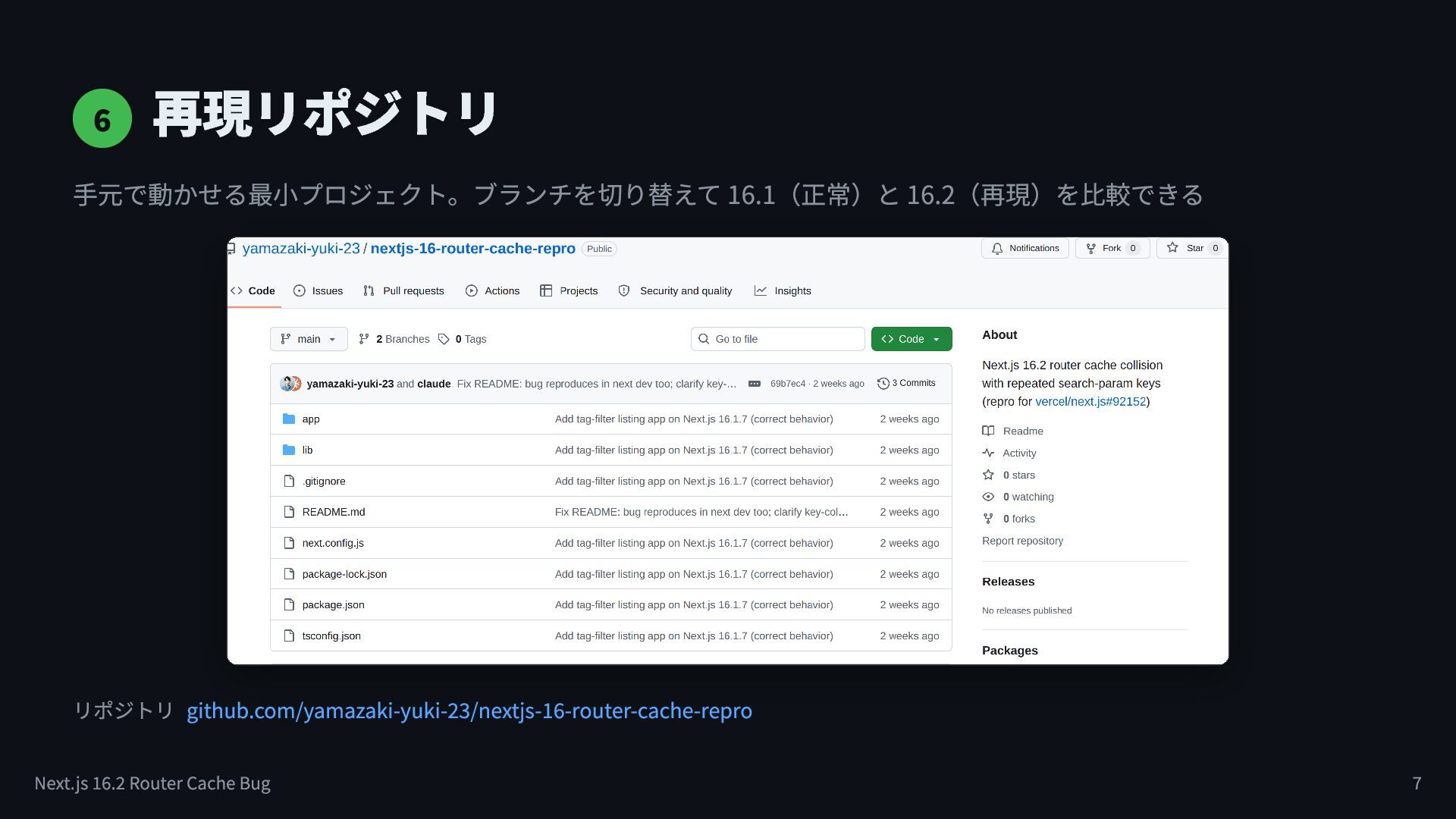Open the Actions tab
Screen dimensions: 1456x819
[x=493, y=290]
